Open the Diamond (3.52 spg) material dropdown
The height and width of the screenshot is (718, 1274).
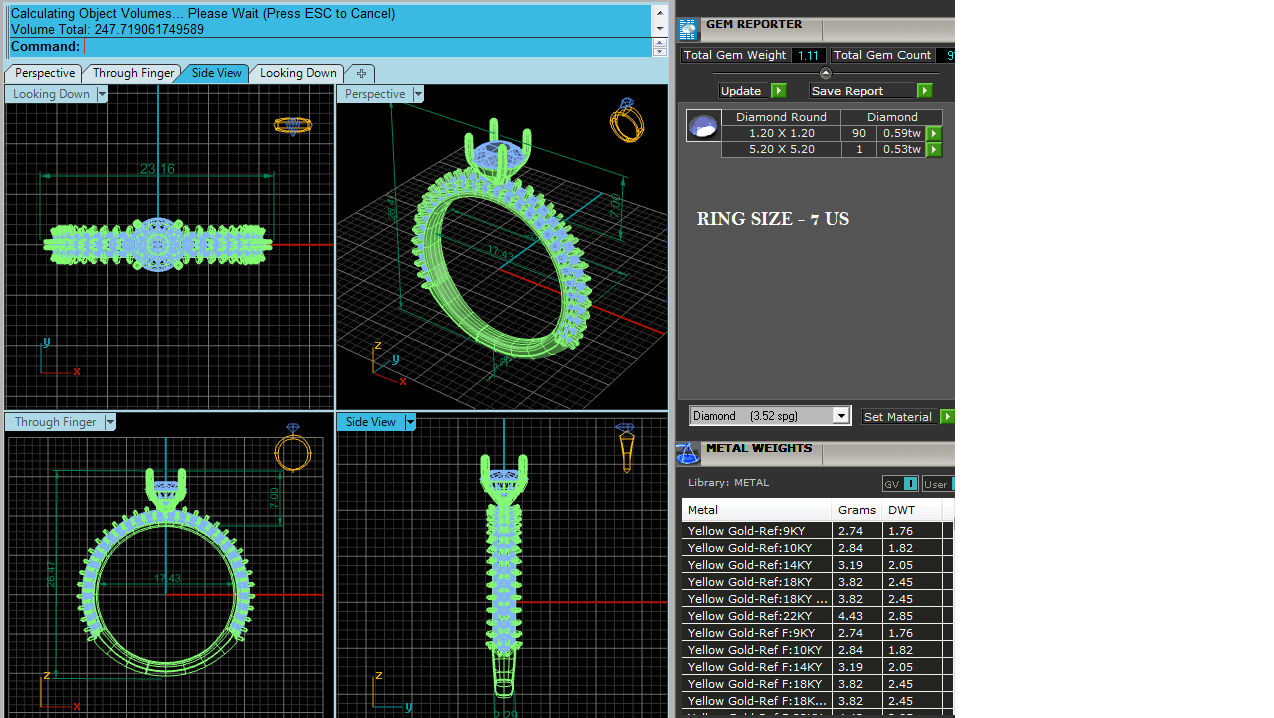841,416
